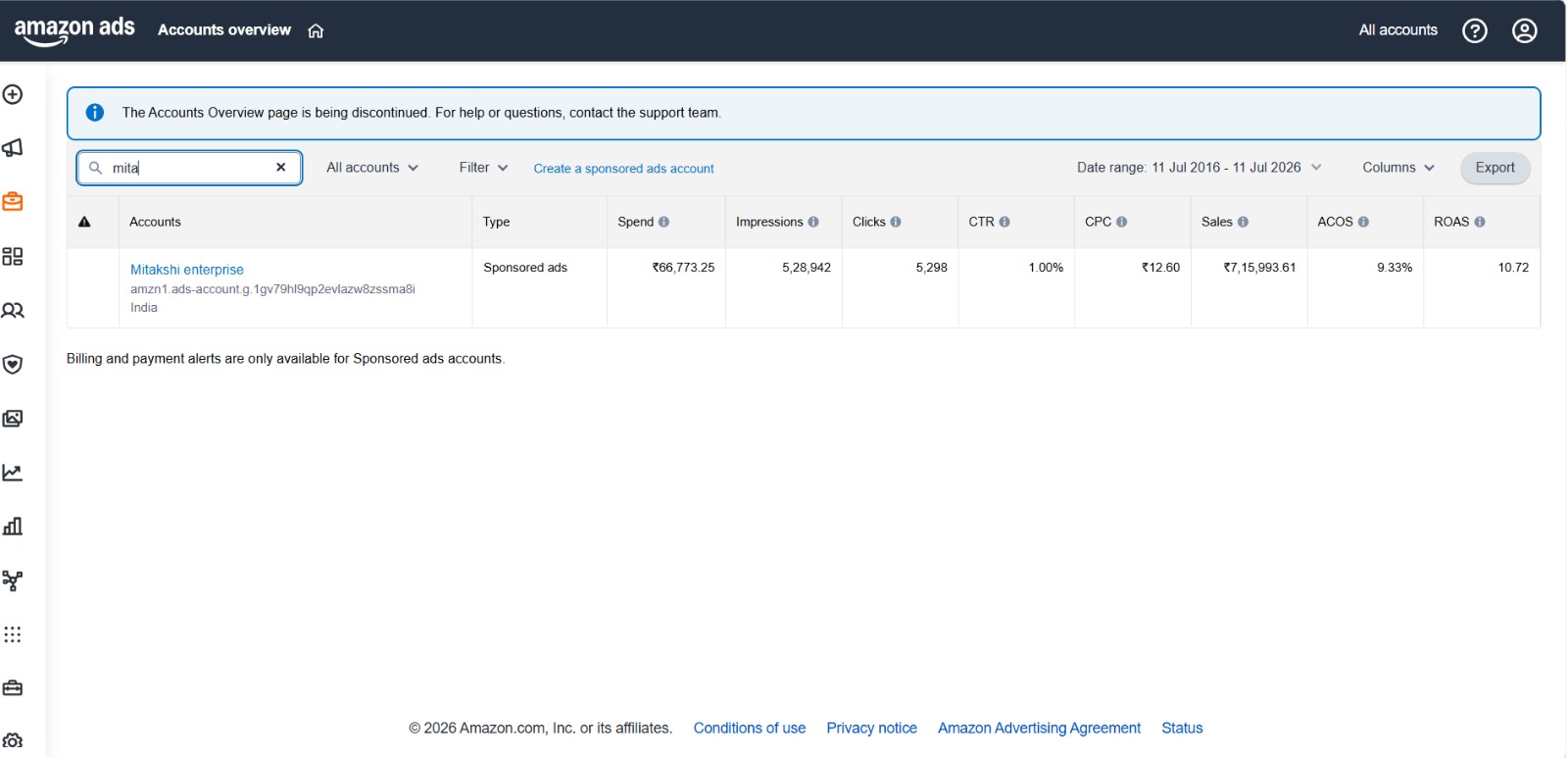Open the user profile icon
Viewport: 1568px width, 758px height.
pos(1524,30)
